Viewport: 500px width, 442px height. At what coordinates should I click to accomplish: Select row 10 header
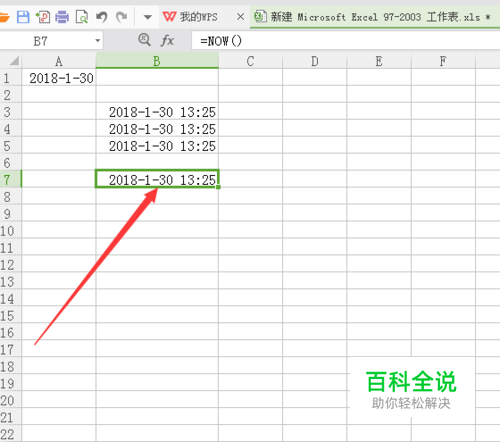tap(10, 230)
